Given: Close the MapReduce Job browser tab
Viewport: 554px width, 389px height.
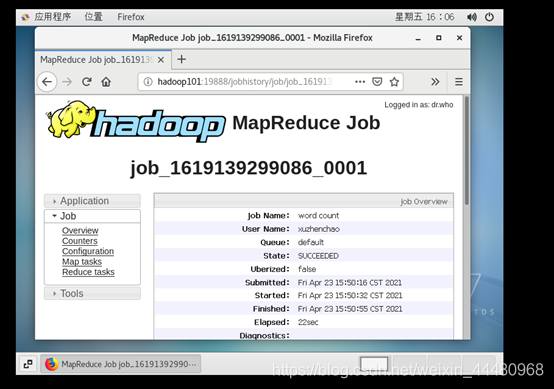Looking at the screenshot, I should pos(161,60).
